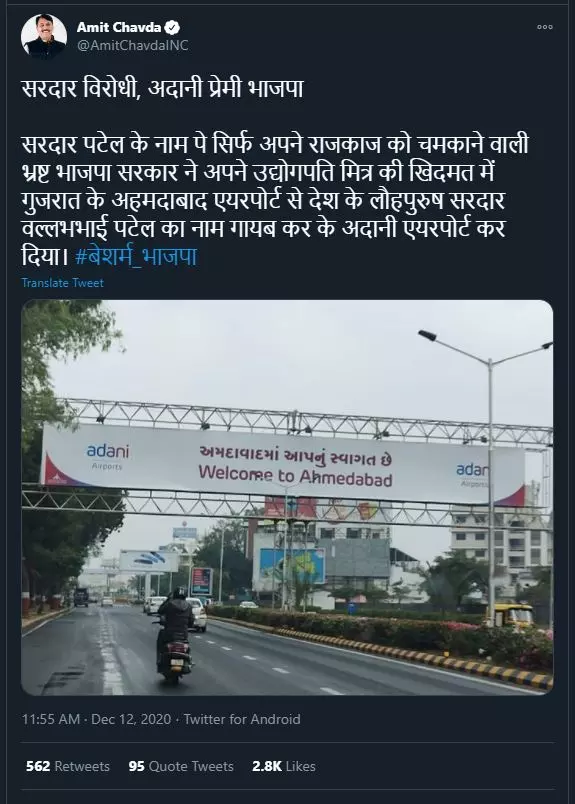Click the main Hindi tweet paragraph
The height and width of the screenshot is (804, 575).
coord(275,200)
